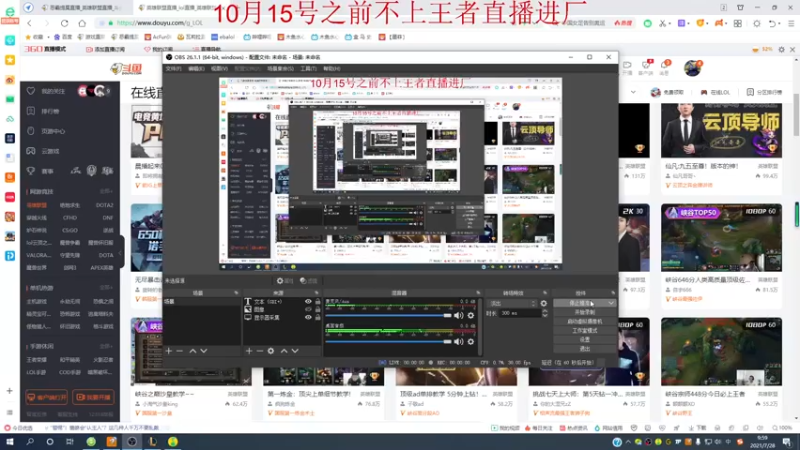Screen dimensions: 800x450
Task: Open the View menu in OBS
Action: click(219, 68)
